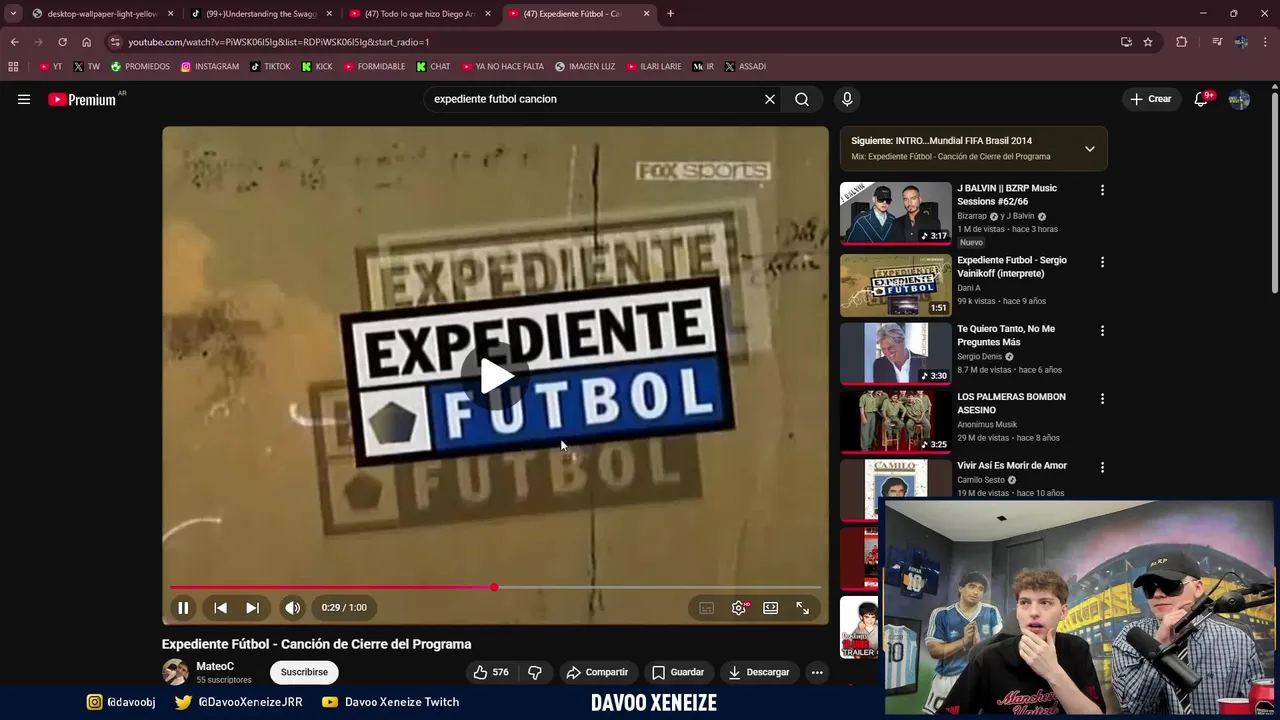
Task: Start voice search with microphone
Action: tap(847, 99)
